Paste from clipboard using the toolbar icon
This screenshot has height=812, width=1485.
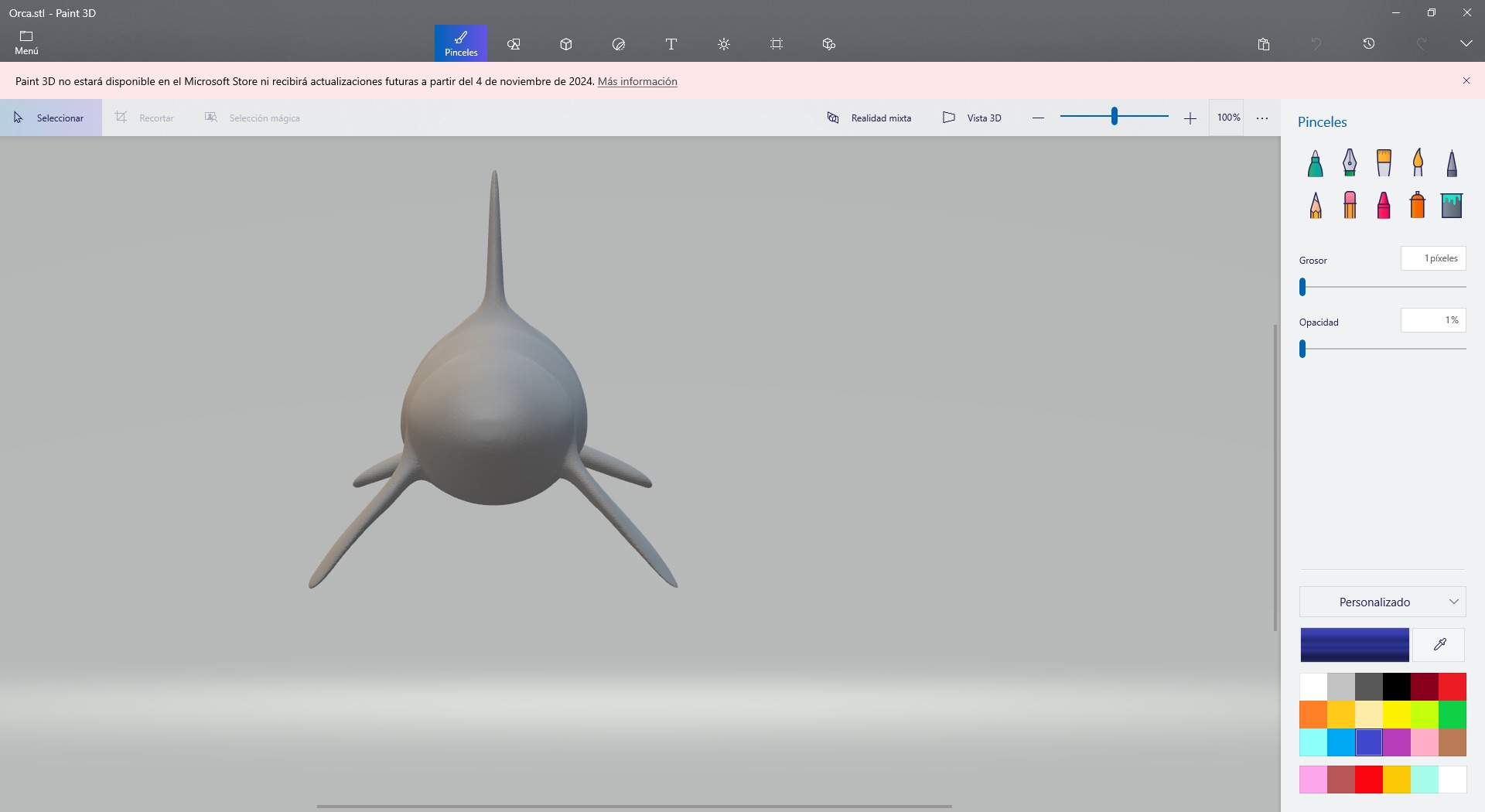[x=1264, y=44]
